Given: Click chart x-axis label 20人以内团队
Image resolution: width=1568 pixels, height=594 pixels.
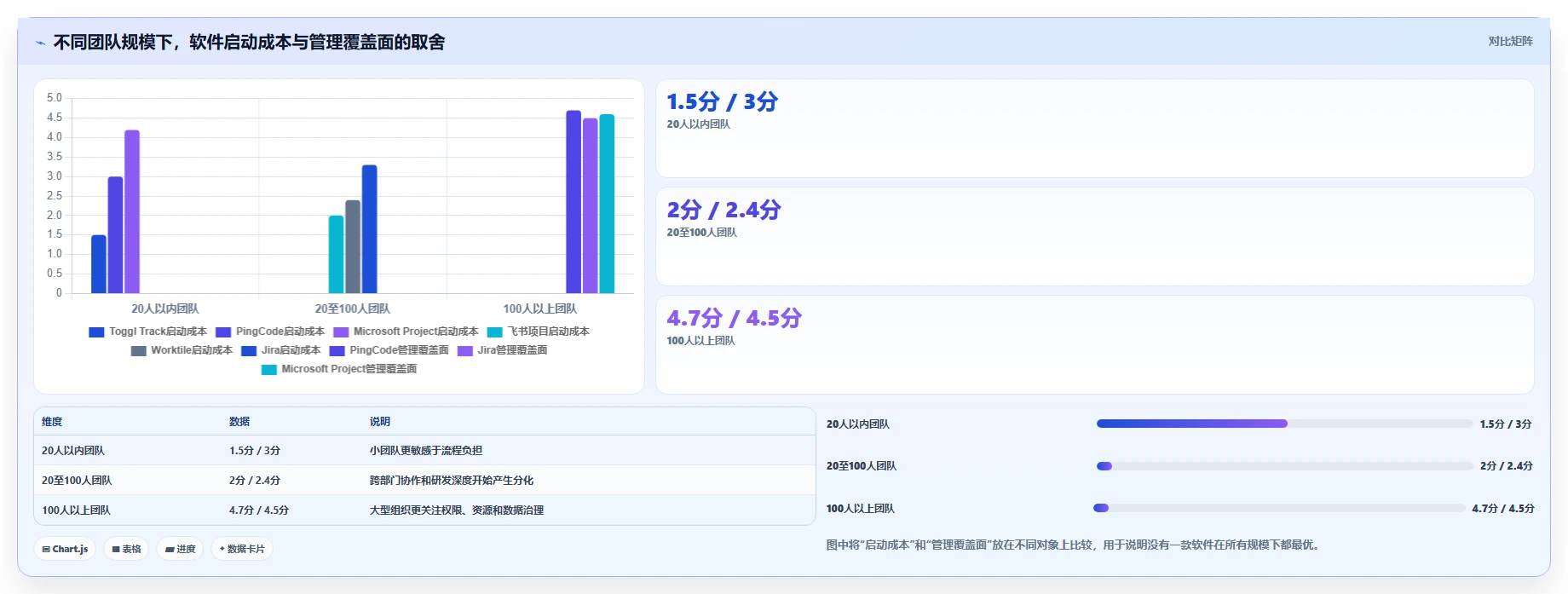Looking at the screenshot, I should pos(165,309).
